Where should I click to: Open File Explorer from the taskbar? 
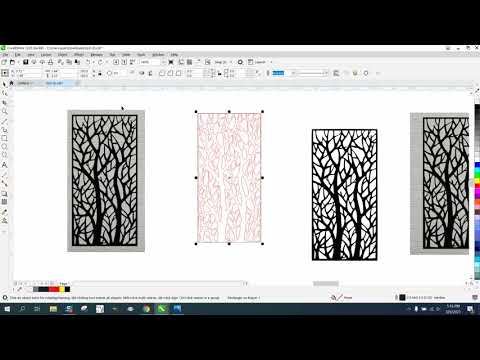pos(53,309)
